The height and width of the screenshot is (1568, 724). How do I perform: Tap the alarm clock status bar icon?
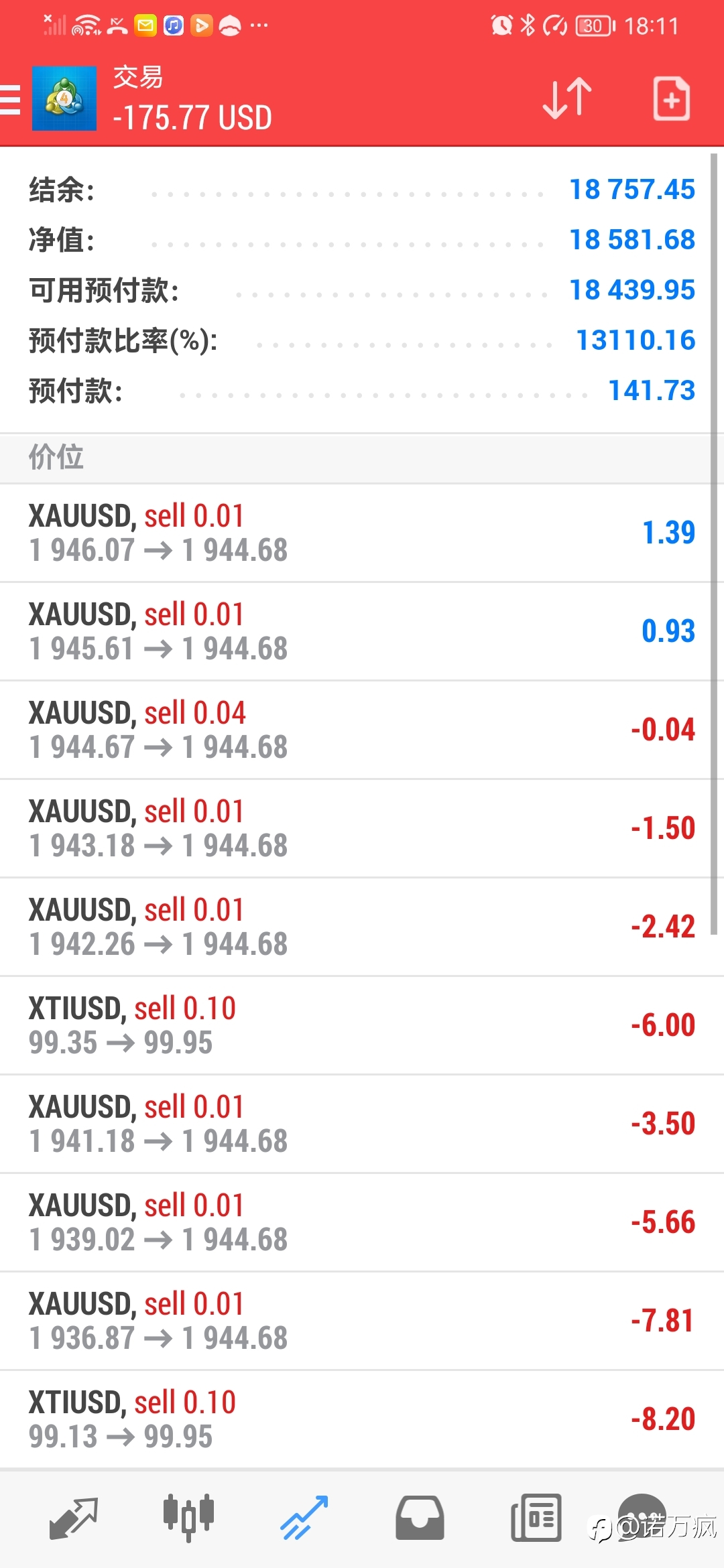coord(501,25)
